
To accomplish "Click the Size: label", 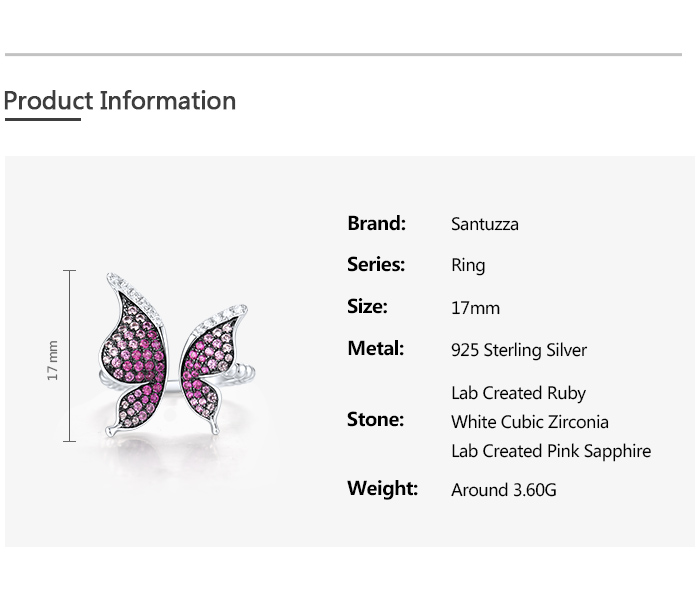I will click(x=367, y=307).
